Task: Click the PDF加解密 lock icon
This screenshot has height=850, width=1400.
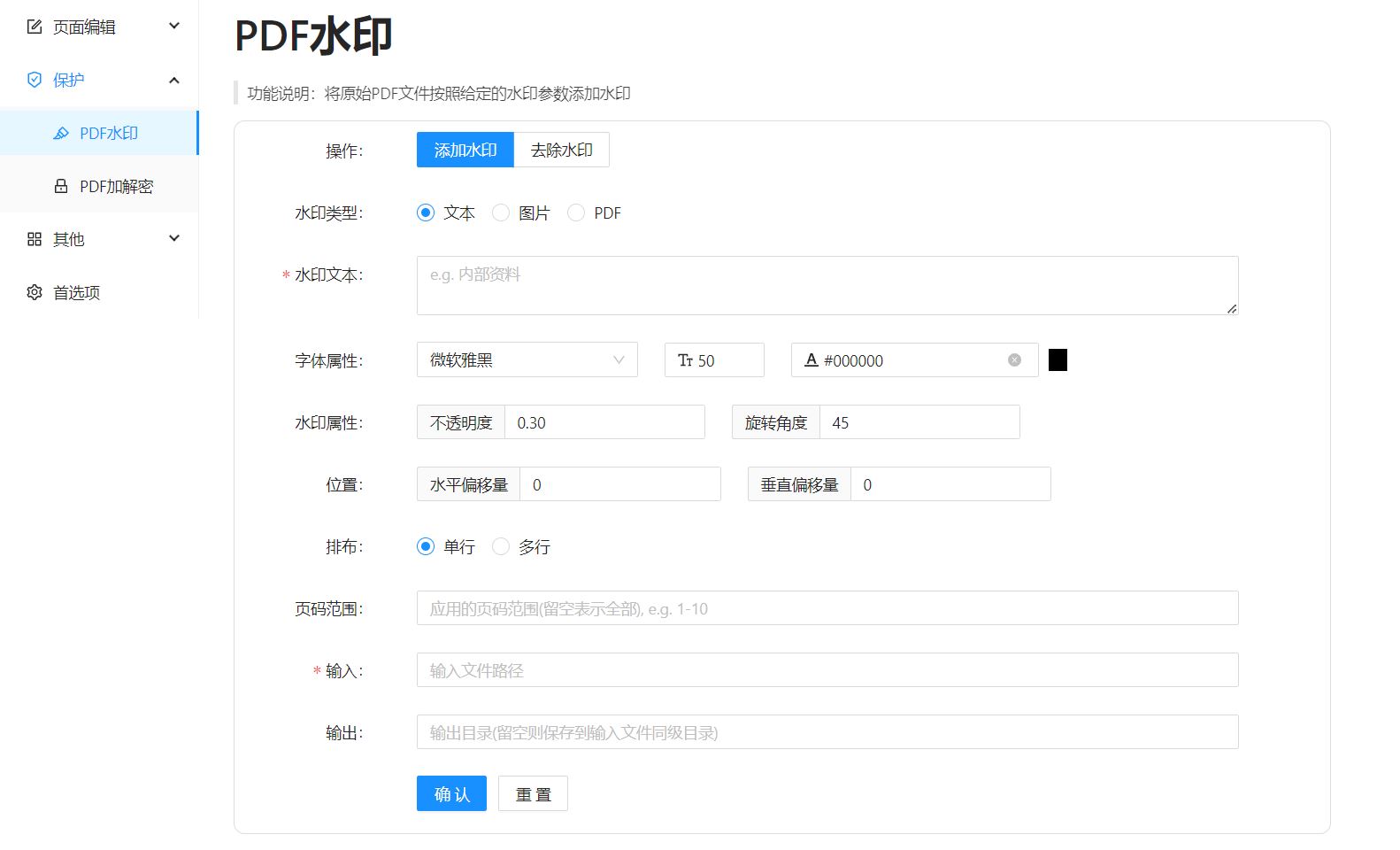Action: pos(61,186)
